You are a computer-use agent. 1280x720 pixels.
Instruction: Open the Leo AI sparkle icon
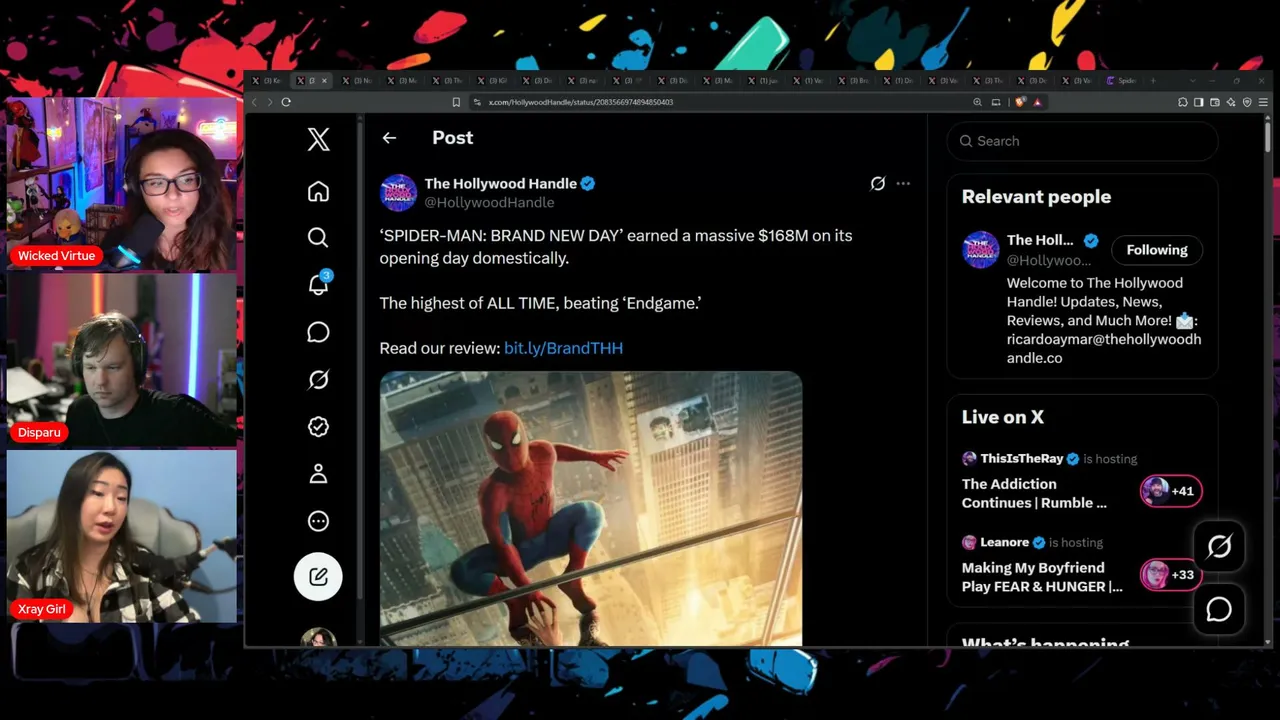point(1231,102)
